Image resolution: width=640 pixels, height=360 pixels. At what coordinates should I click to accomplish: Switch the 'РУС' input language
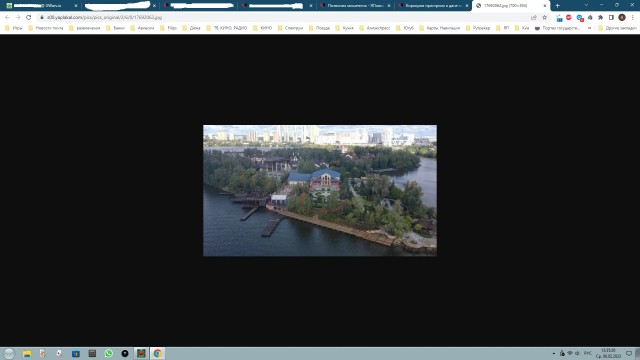pyautogui.click(x=588, y=353)
